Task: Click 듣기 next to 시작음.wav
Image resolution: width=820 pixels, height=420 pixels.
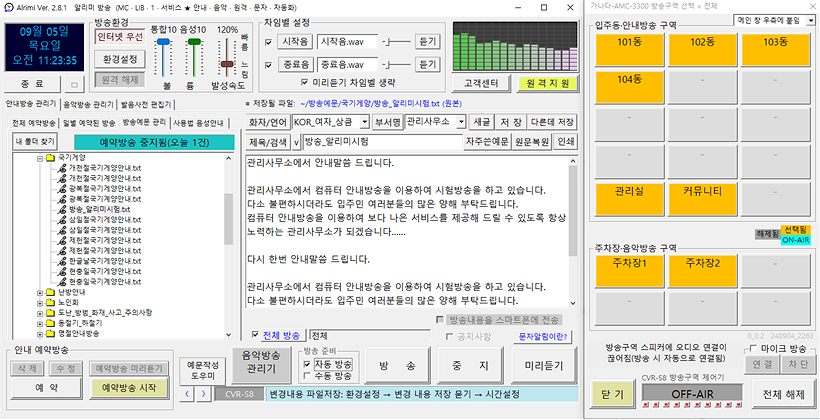Action: pos(427,42)
